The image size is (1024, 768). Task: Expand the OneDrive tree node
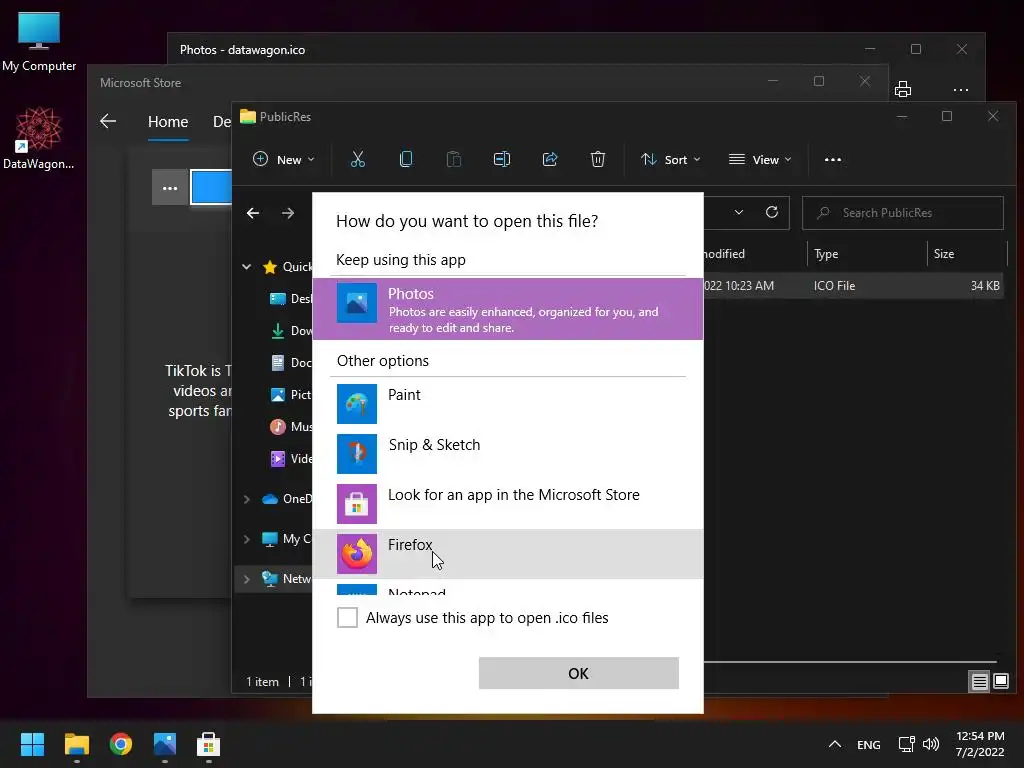pos(246,499)
